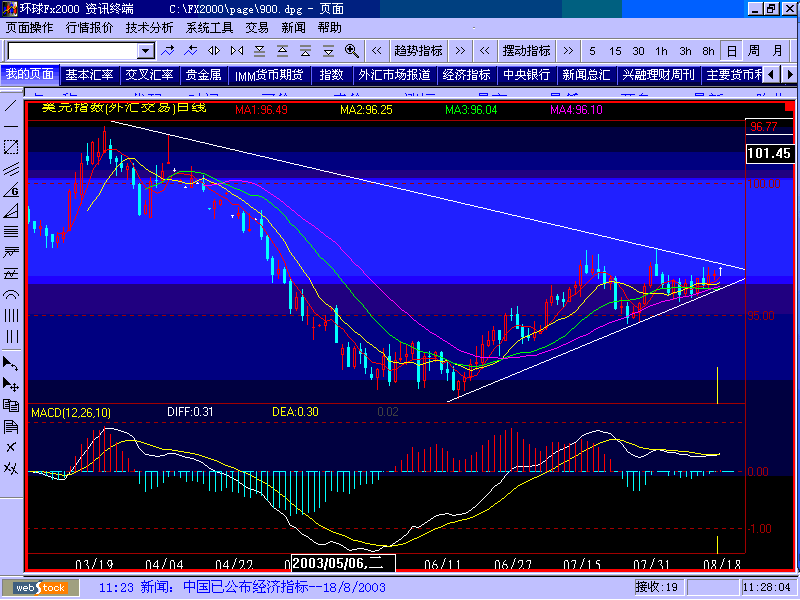Click the horizontal compress bowtie icon
800x600 pixels.
[x=237, y=51]
